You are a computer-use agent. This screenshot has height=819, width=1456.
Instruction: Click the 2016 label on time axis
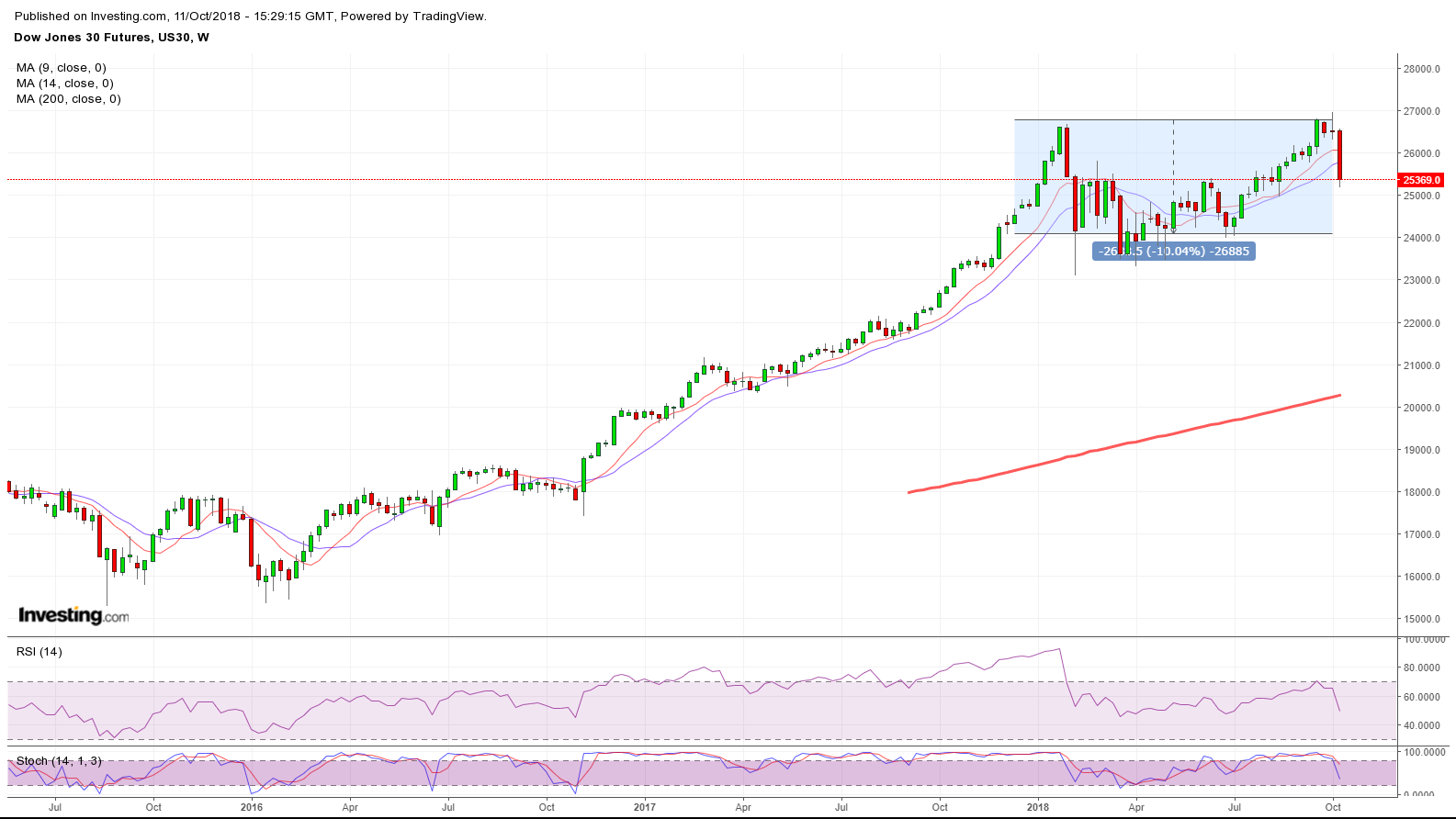point(251,808)
